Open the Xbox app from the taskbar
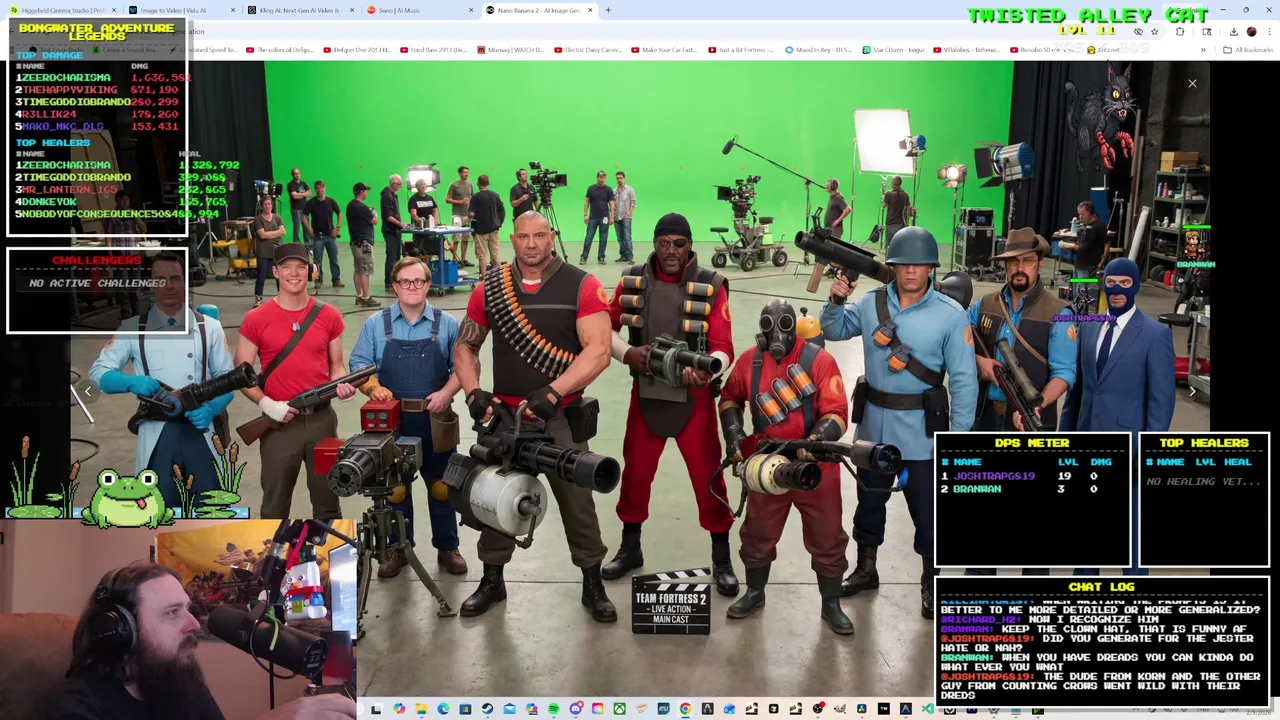Image resolution: width=1280 pixels, height=720 pixels. coord(619,709)
